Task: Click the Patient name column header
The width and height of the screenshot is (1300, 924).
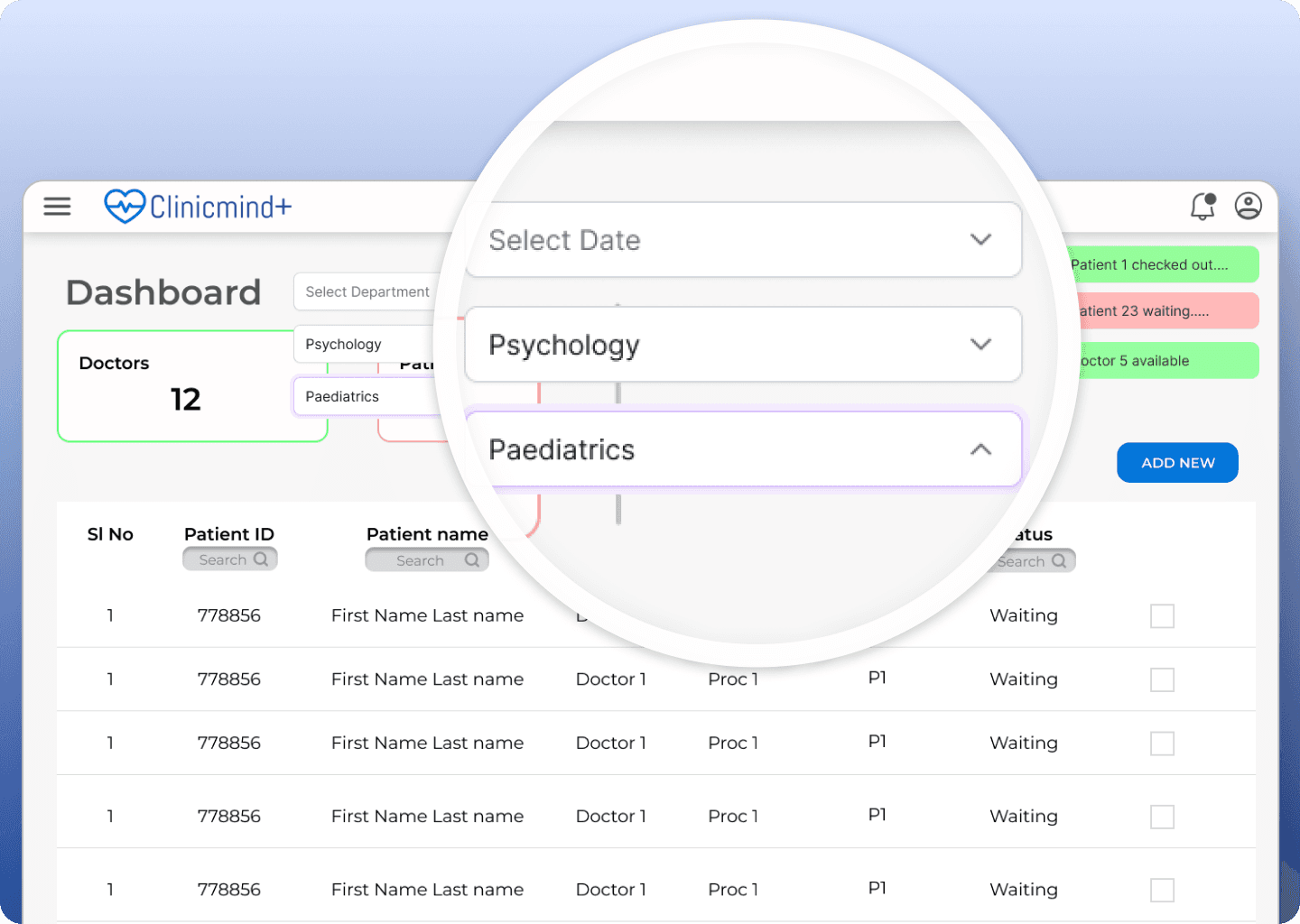Action: 427,534
